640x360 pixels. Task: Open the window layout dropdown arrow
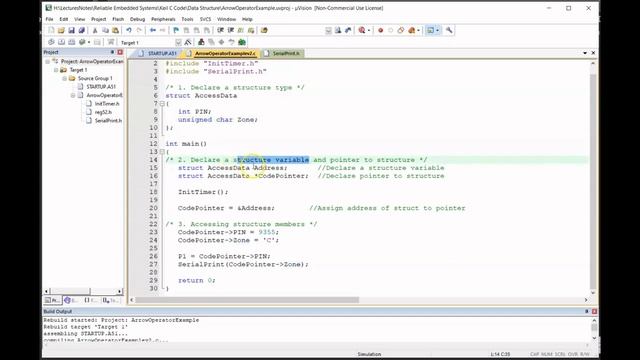[437, 30]
